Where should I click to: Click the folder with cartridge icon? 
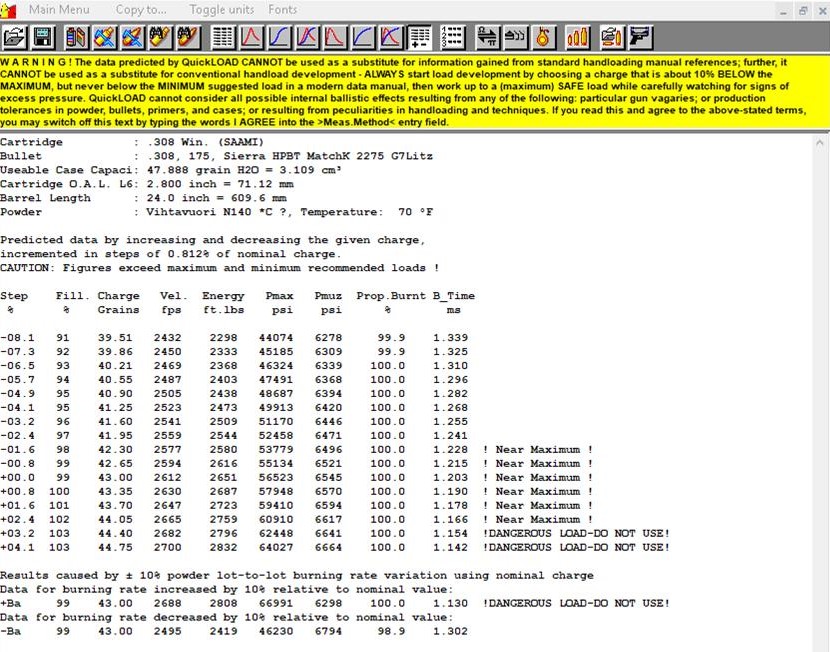612,38
